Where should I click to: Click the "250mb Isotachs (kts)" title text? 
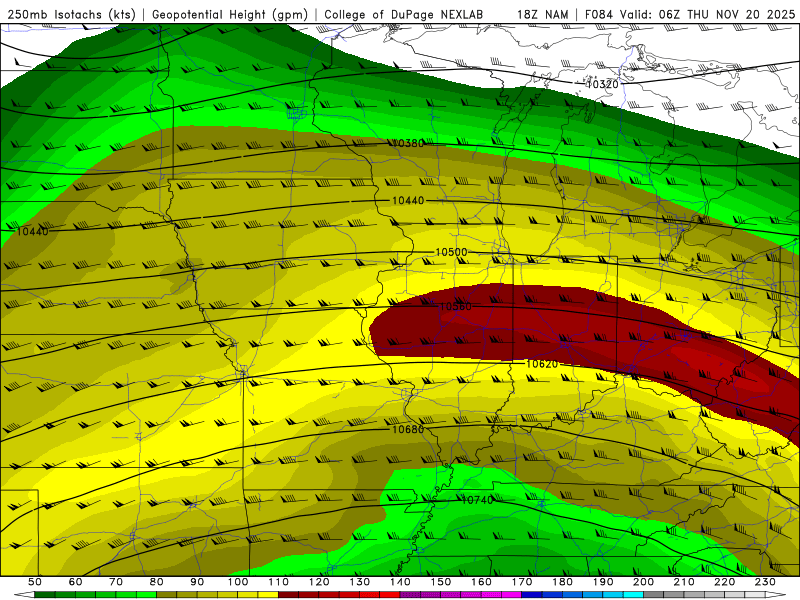(x=71, y=15)
